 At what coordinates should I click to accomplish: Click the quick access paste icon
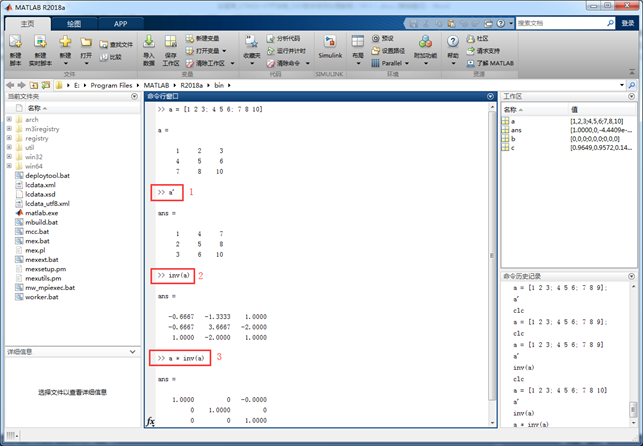[451, 23]
